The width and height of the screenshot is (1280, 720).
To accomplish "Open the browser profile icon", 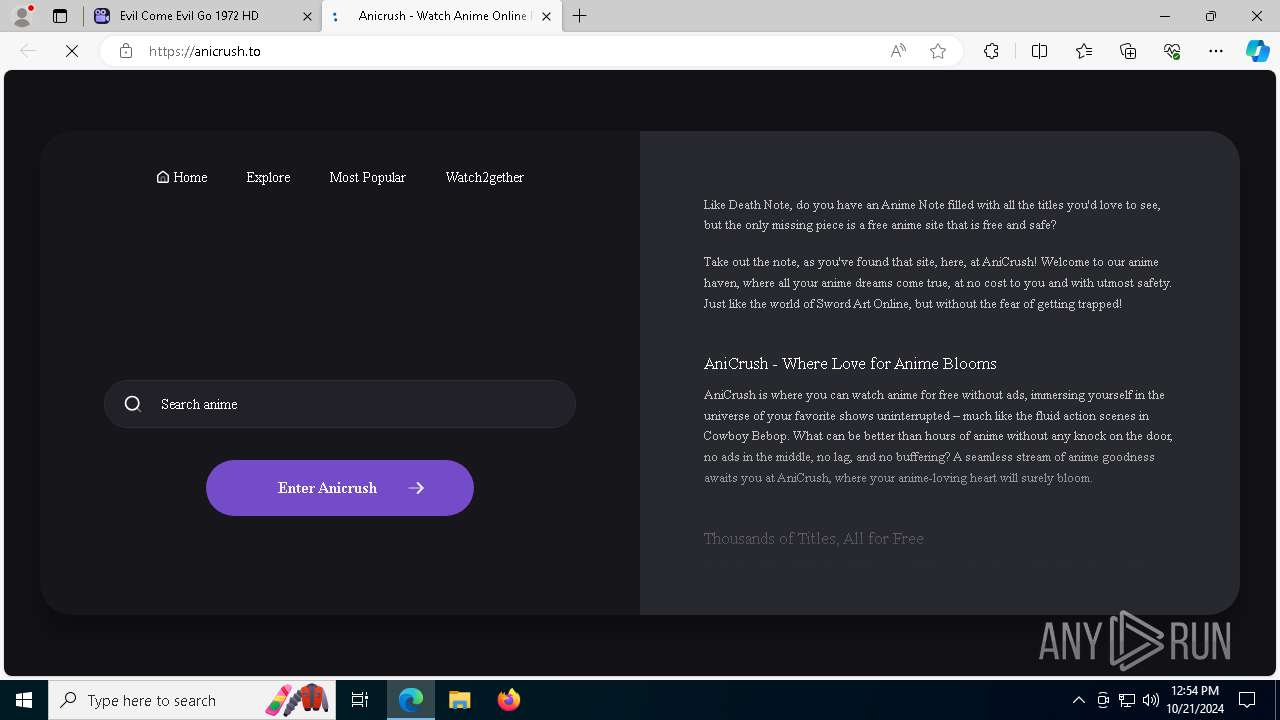I will [x=22, y=16].
